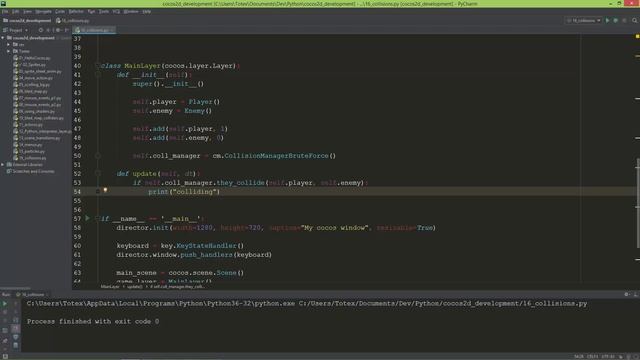Click the scroll-from-source target icon in the Project panel
The height and width of the screenshot is (360, 640).
(x=40, y=30)
